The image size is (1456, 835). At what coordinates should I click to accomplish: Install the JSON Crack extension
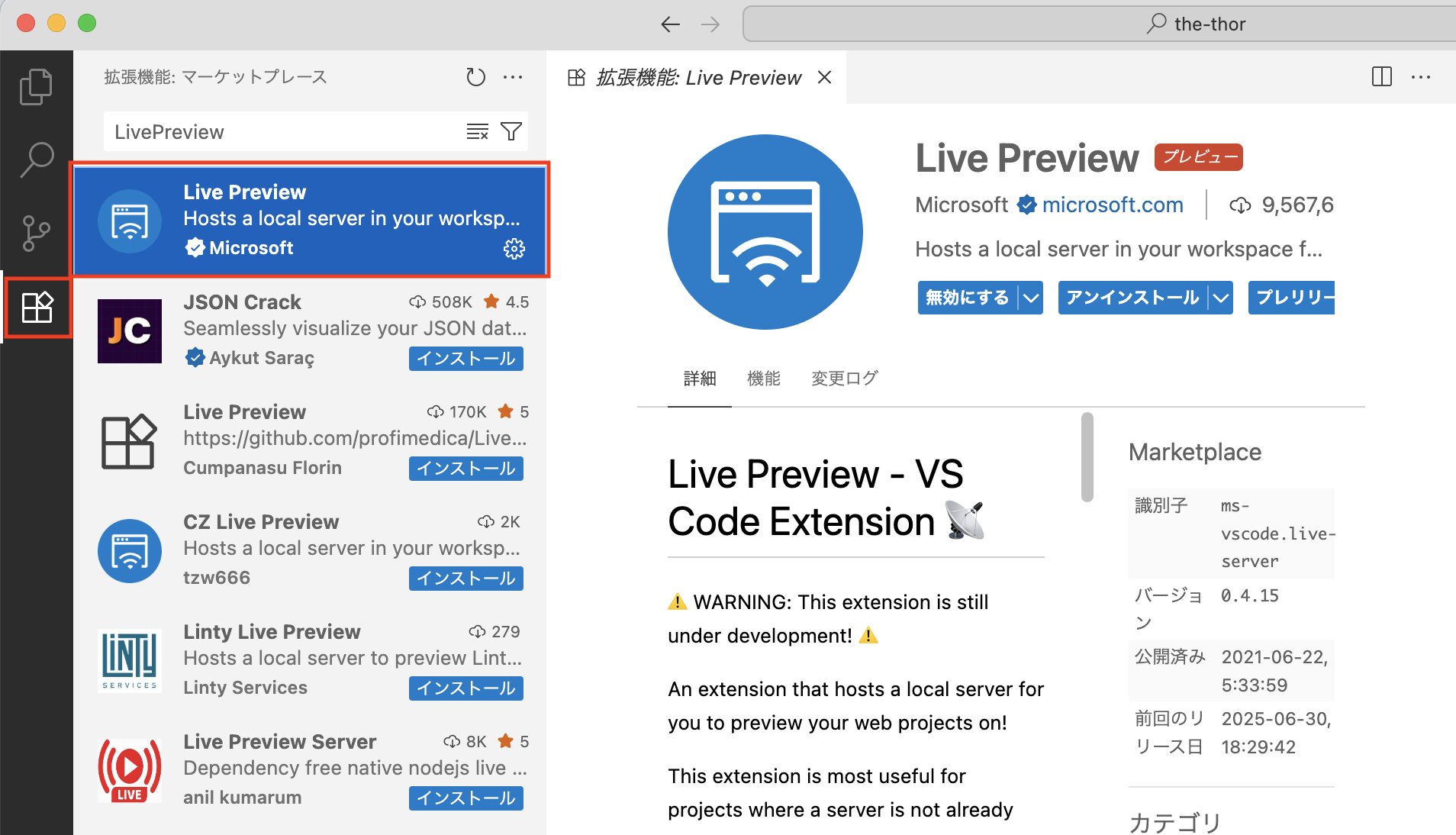pos(466,359)
